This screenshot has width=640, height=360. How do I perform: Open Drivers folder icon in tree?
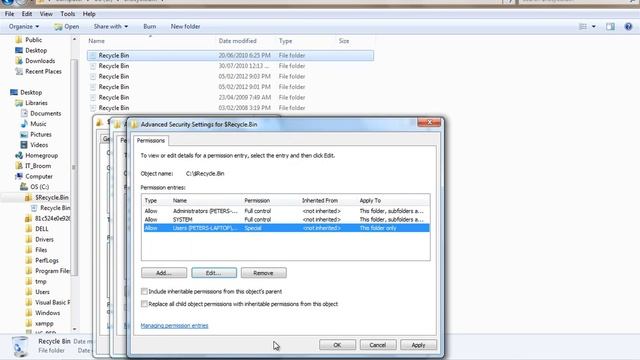[x=29, y=240]
